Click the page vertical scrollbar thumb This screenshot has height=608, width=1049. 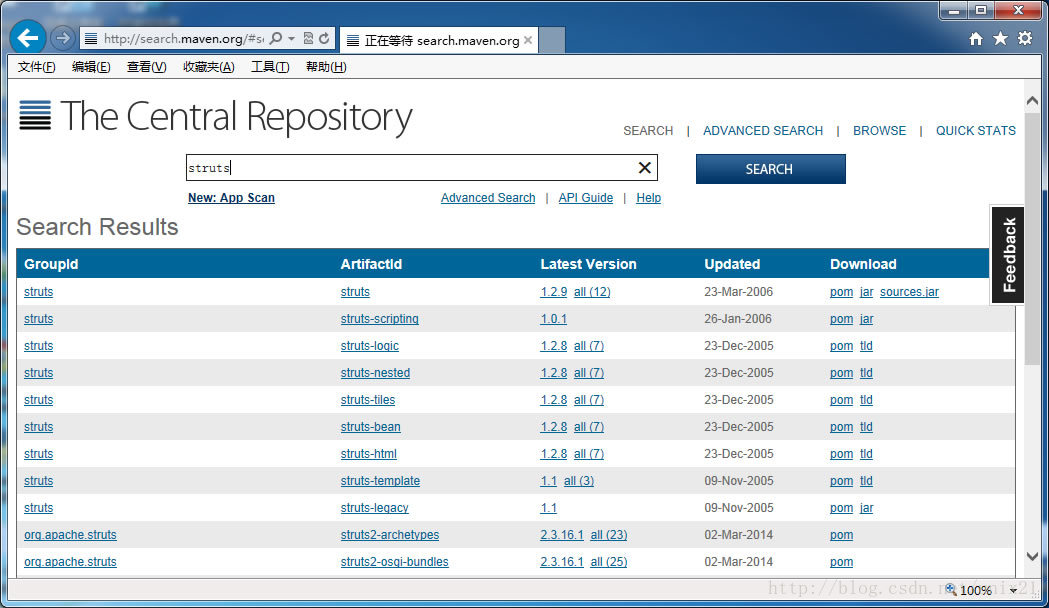coord(1032,239)
